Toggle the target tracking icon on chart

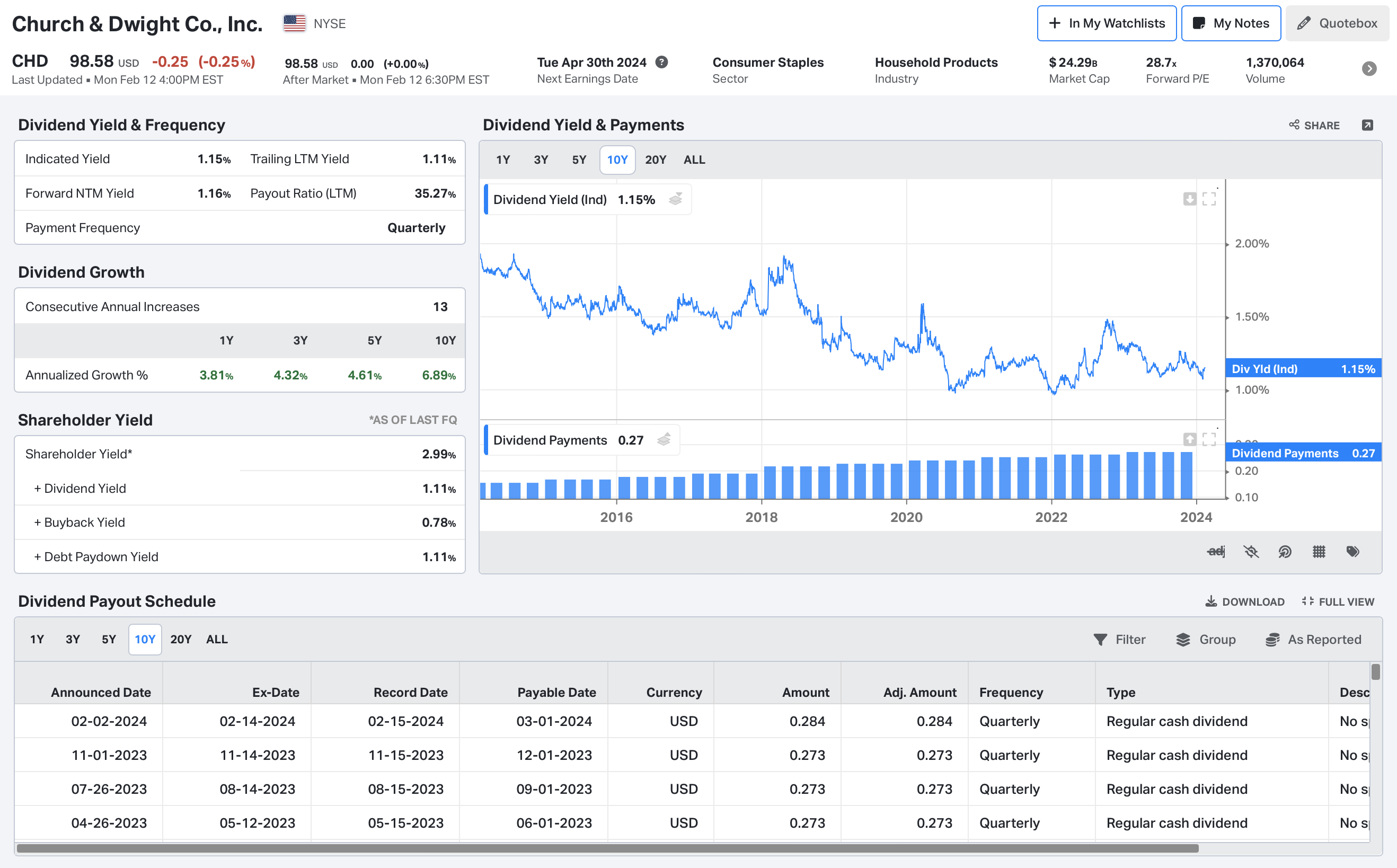point(1285,552)
